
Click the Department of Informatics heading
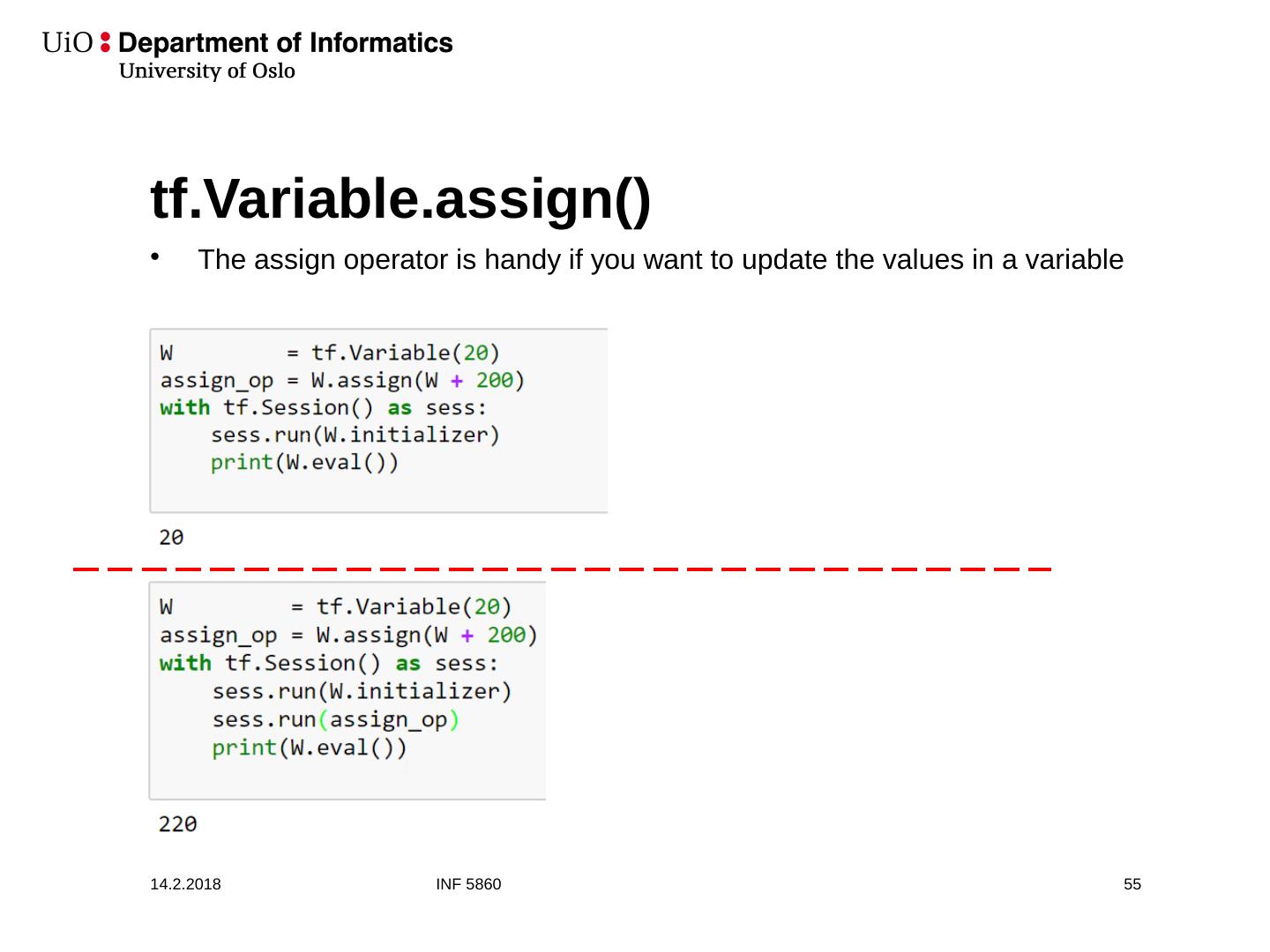[x=285, y=43]
